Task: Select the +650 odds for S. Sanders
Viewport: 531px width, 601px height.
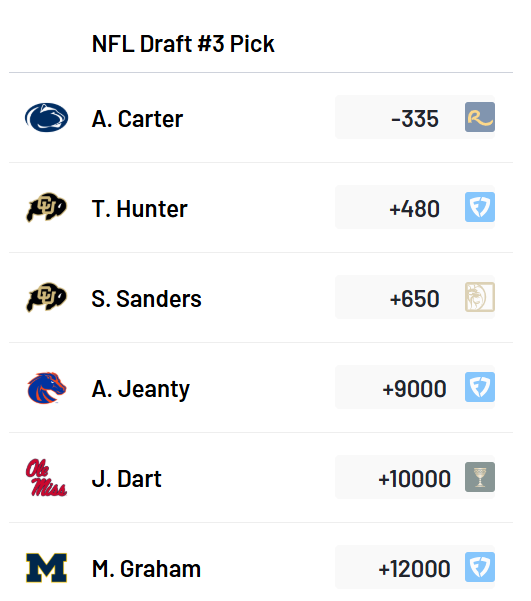Action: click(414, 299)
